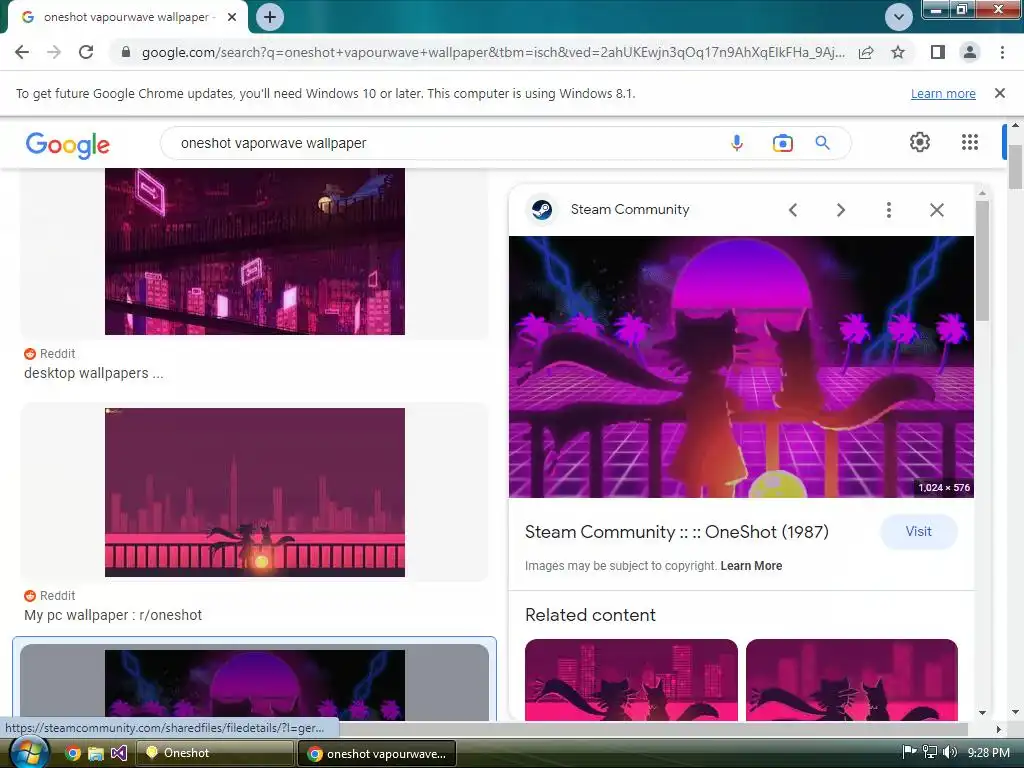Image resolution: width=1024 pixels, height=768 pixels.
Task: Open the Chrome three-dot menu
Action: coord(1002,52)
